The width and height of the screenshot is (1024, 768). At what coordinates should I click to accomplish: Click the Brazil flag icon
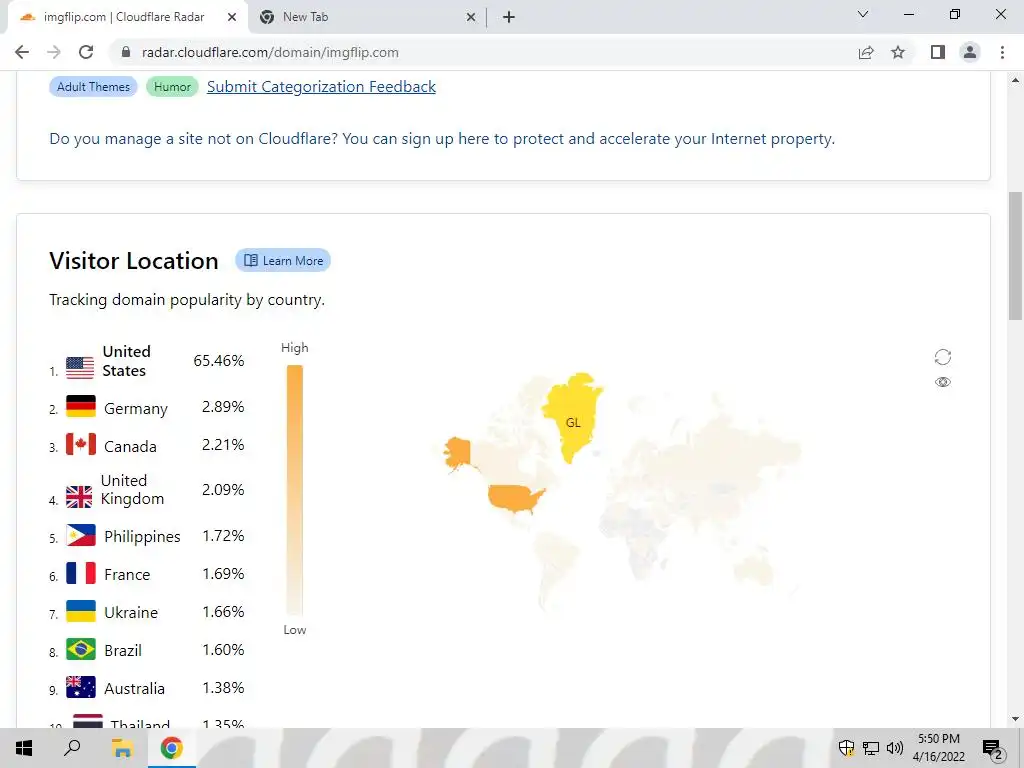click(80, 649)
